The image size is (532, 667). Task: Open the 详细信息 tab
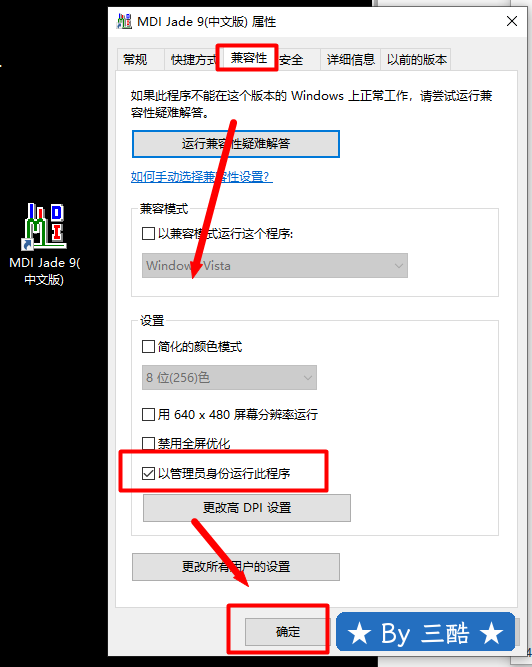(350, 60)
